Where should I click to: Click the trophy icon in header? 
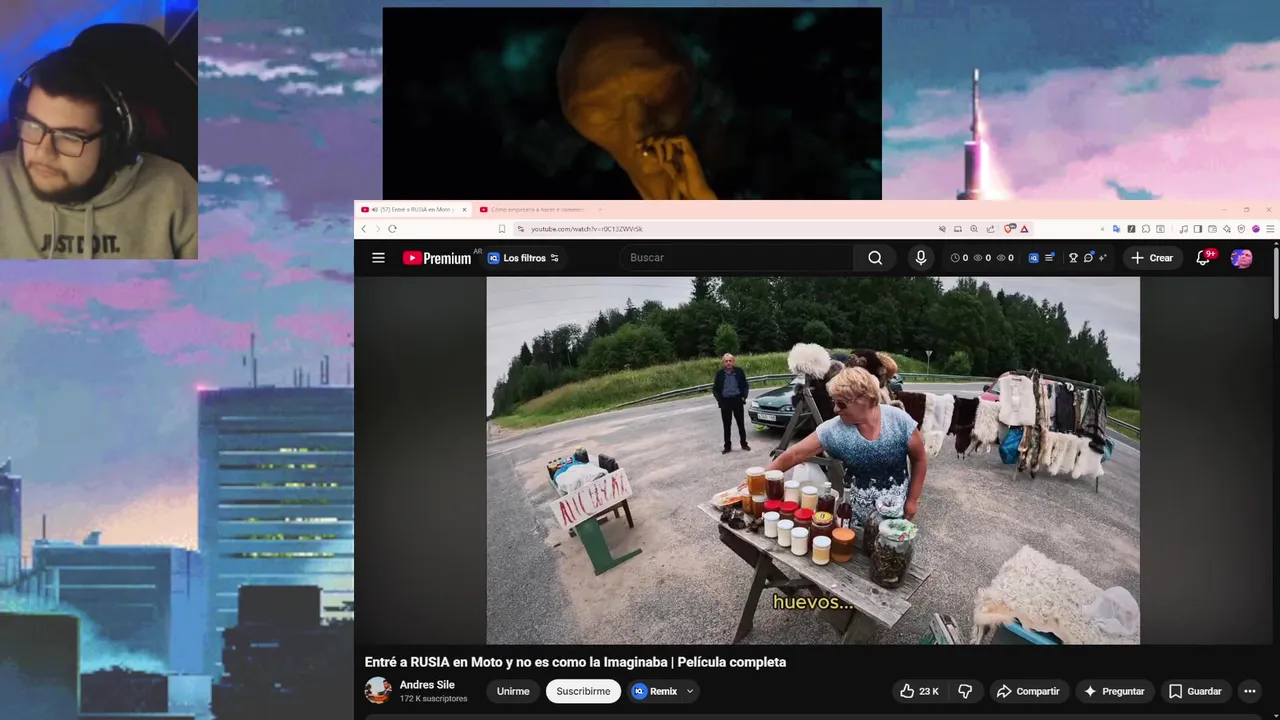pos(1073,258)
